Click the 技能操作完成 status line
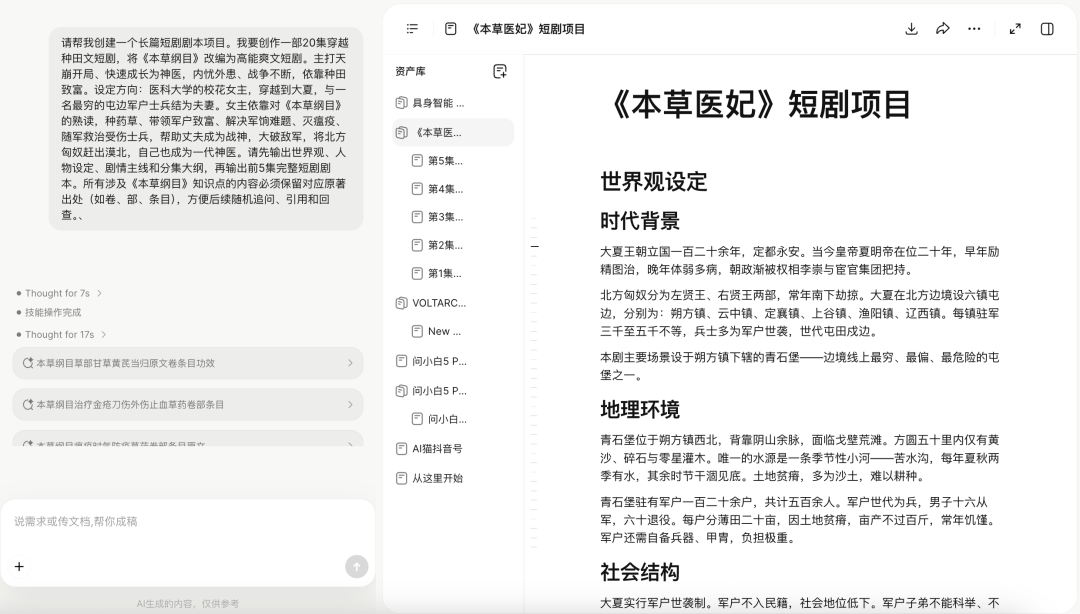The height and width of the screenshot is (614, 1080). (x=53, y=312)
